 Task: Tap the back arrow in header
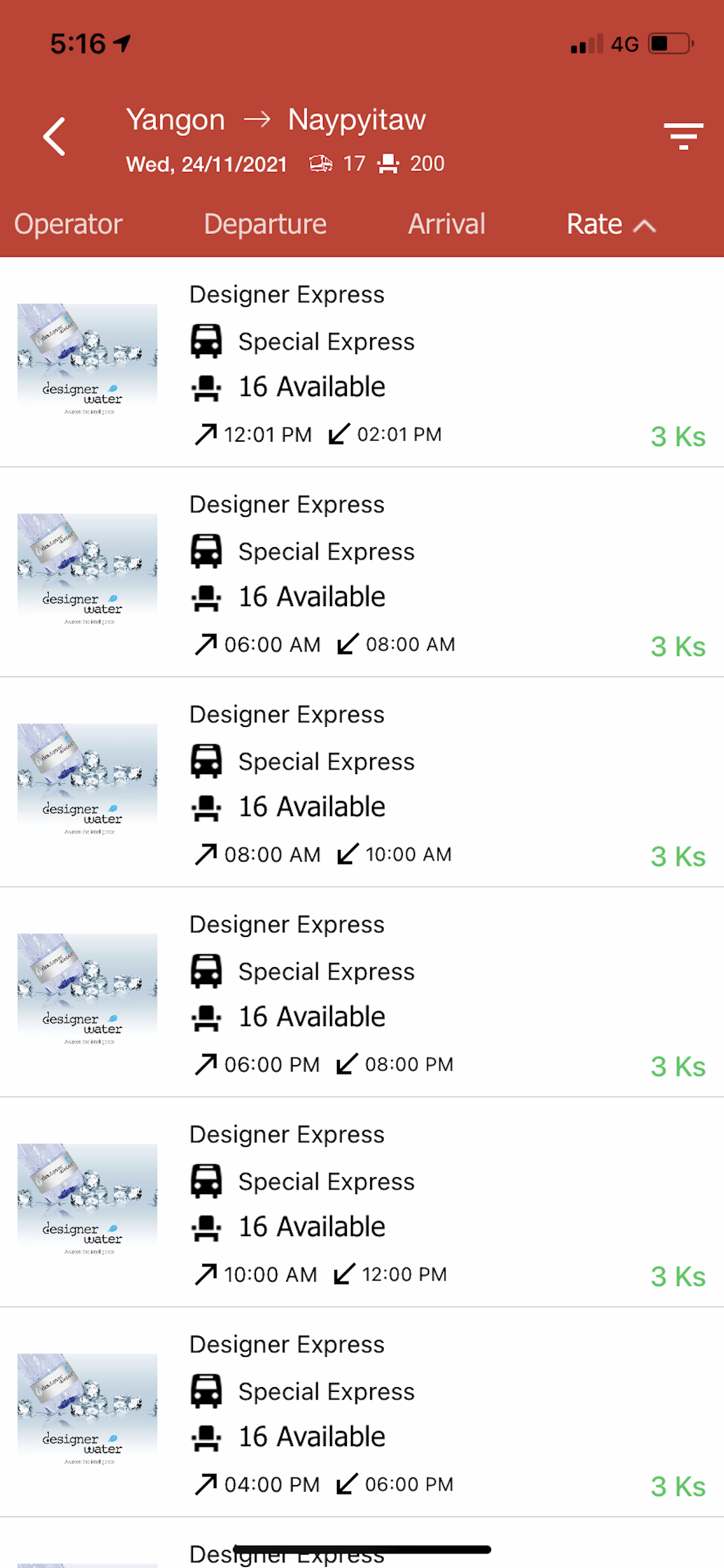point(55,136)
